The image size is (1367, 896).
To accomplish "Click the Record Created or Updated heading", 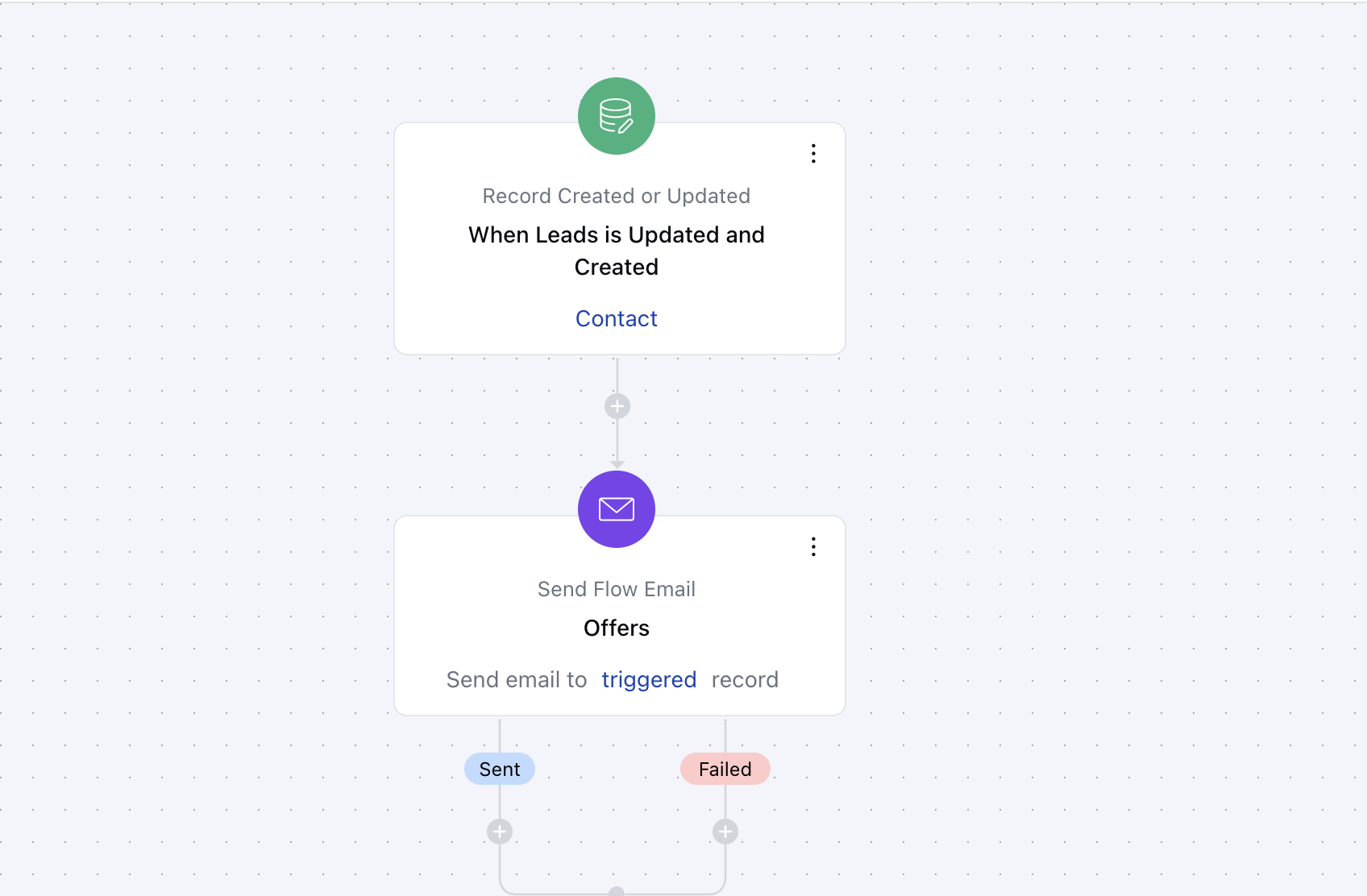I will [617, 196].
